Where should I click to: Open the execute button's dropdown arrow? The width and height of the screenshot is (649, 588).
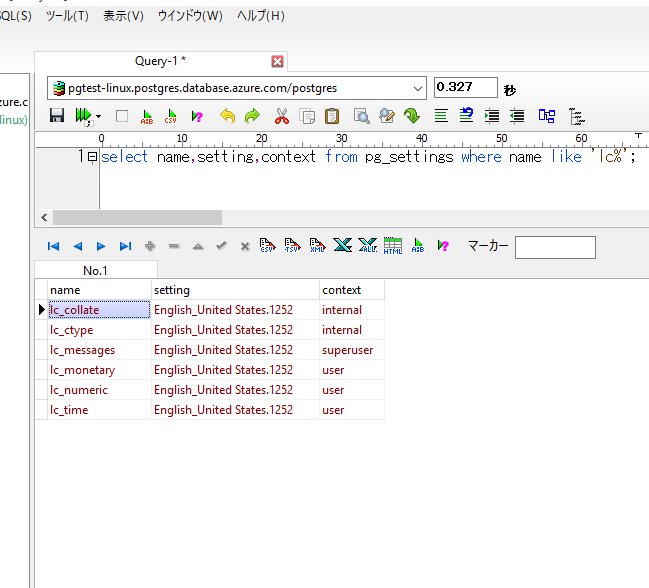click(99, 117)
